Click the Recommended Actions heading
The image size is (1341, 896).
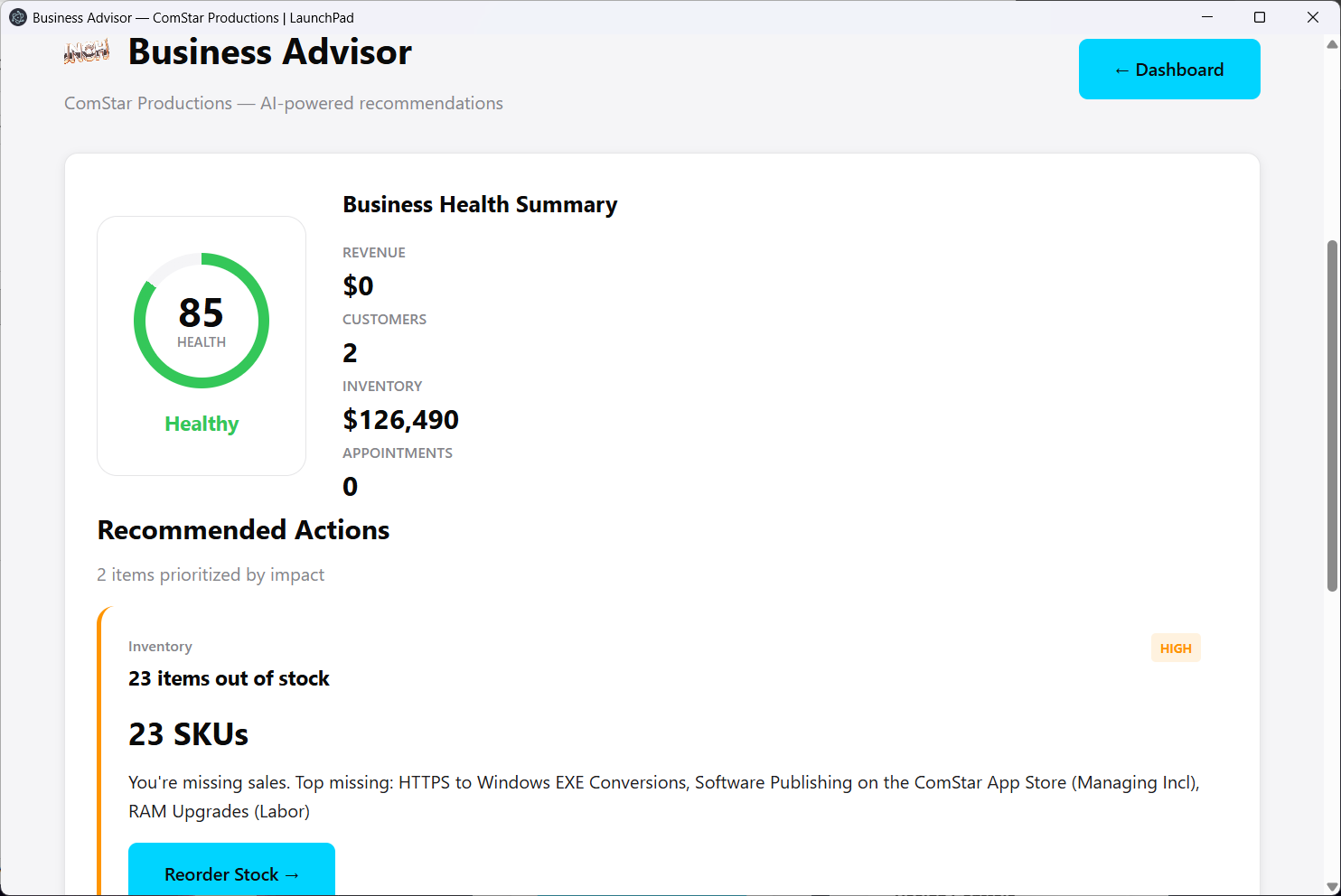[243, 530]
